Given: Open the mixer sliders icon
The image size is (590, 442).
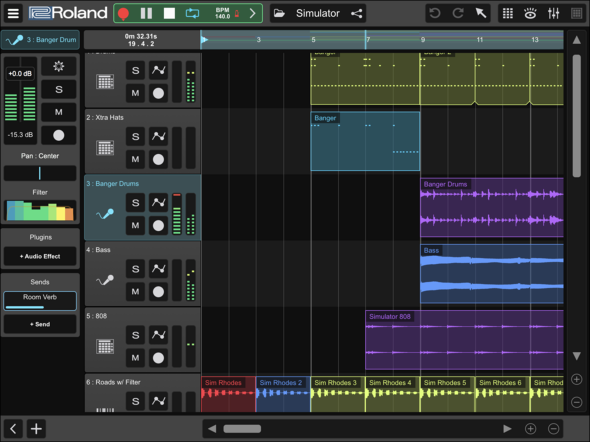Looking at the screenshot, I should 553,14.
